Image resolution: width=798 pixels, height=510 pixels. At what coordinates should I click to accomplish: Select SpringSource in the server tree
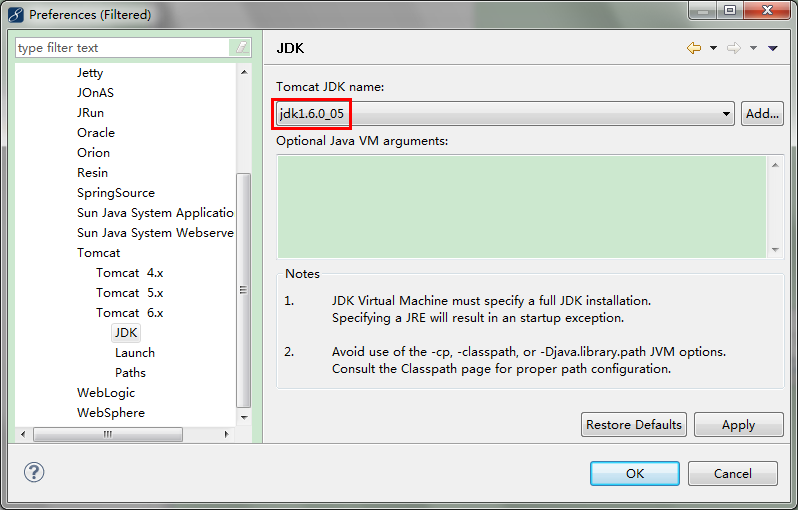[x=116, y=193]
